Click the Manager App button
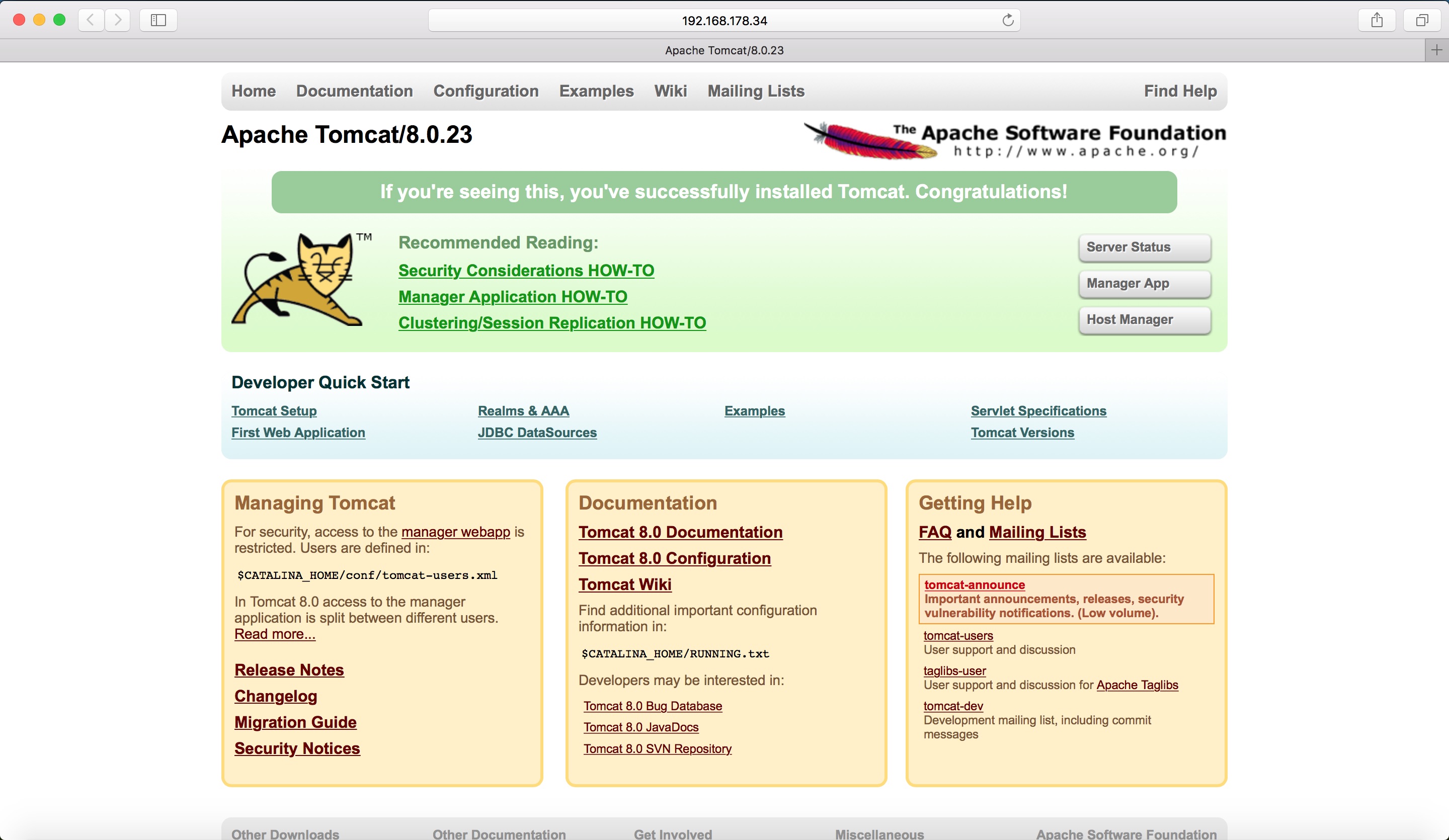 tap(1145, 284)
